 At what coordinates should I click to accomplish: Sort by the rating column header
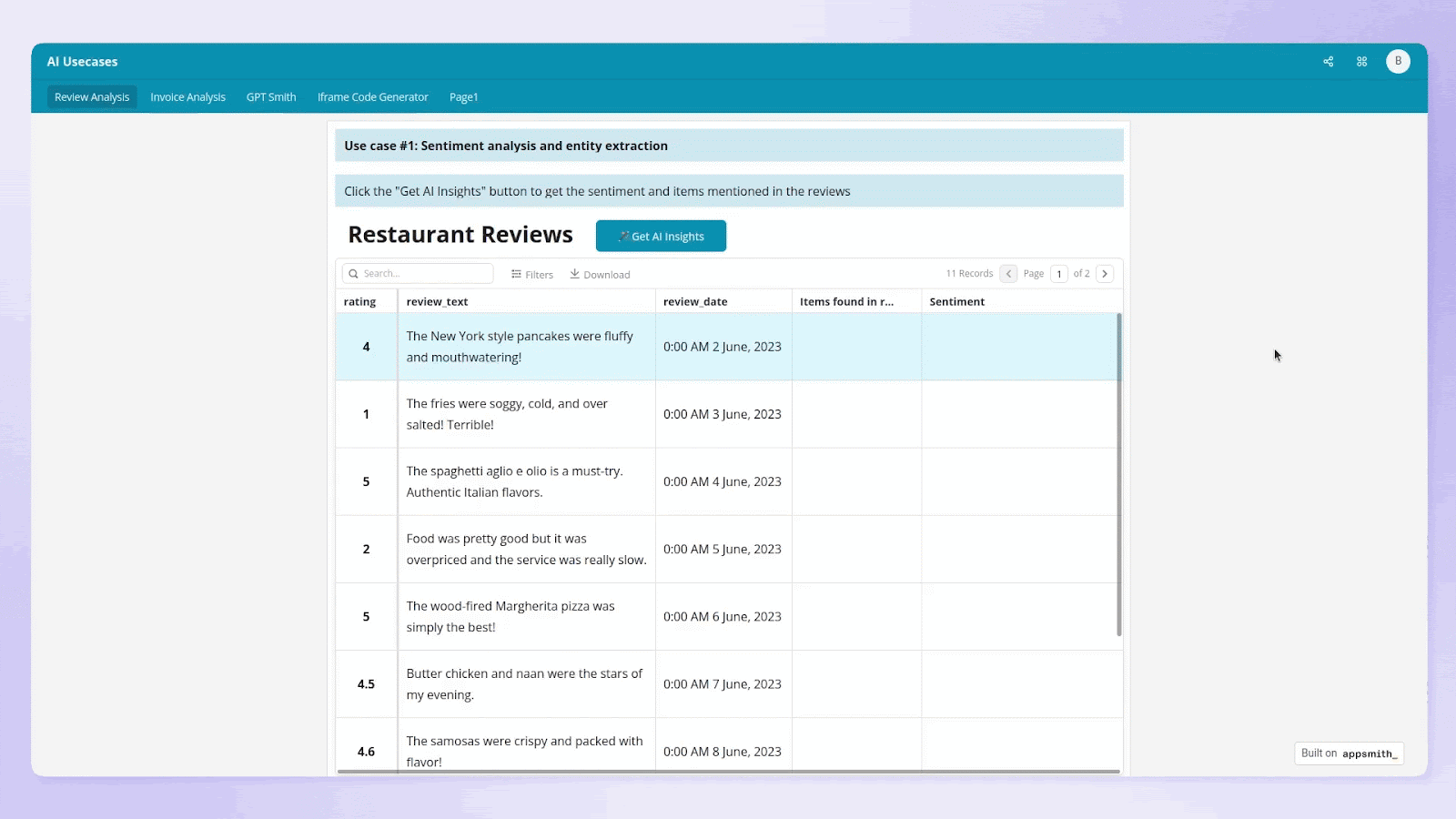360,301
